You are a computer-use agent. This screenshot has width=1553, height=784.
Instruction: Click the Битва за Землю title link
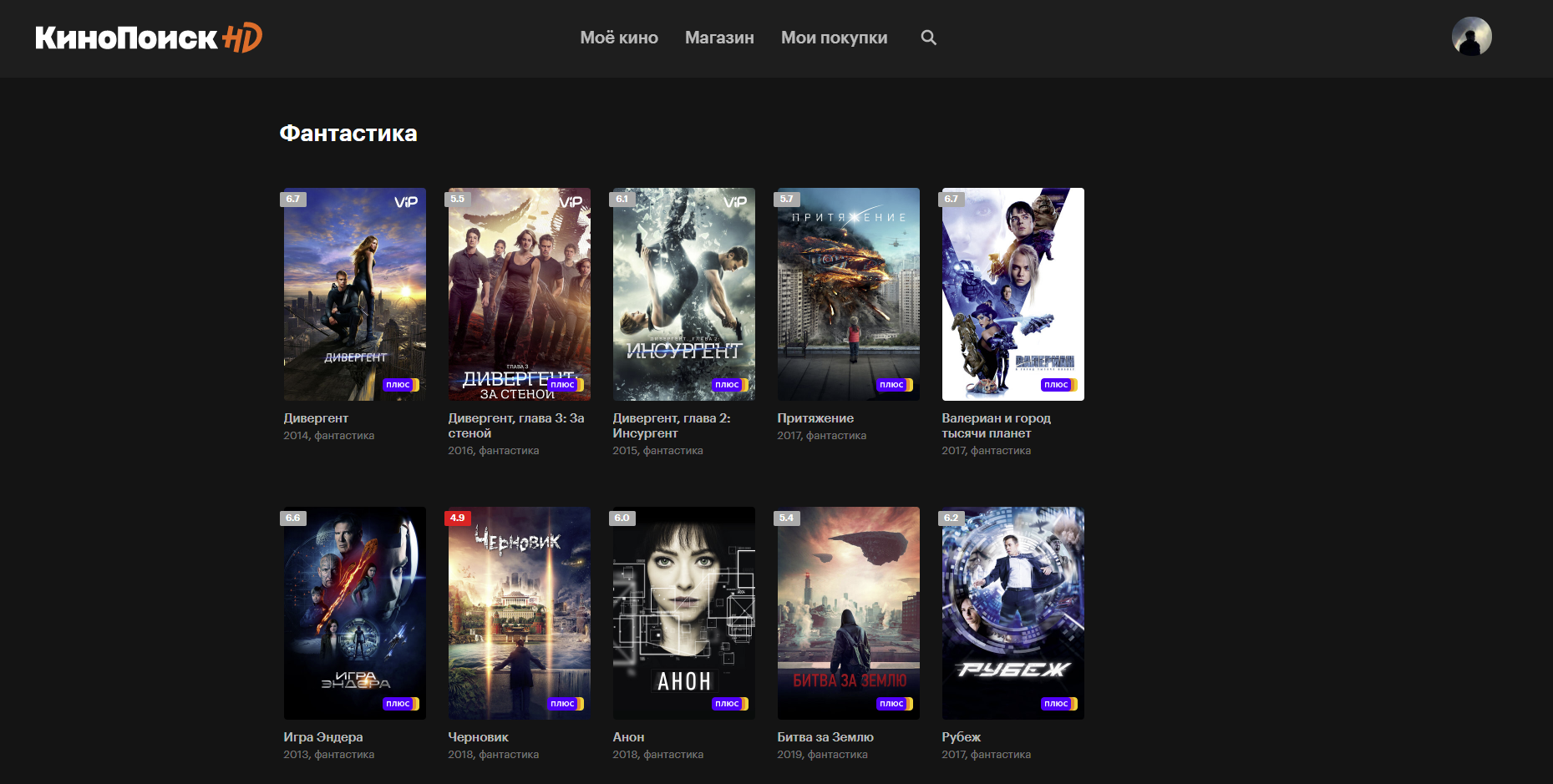[825, 737]
